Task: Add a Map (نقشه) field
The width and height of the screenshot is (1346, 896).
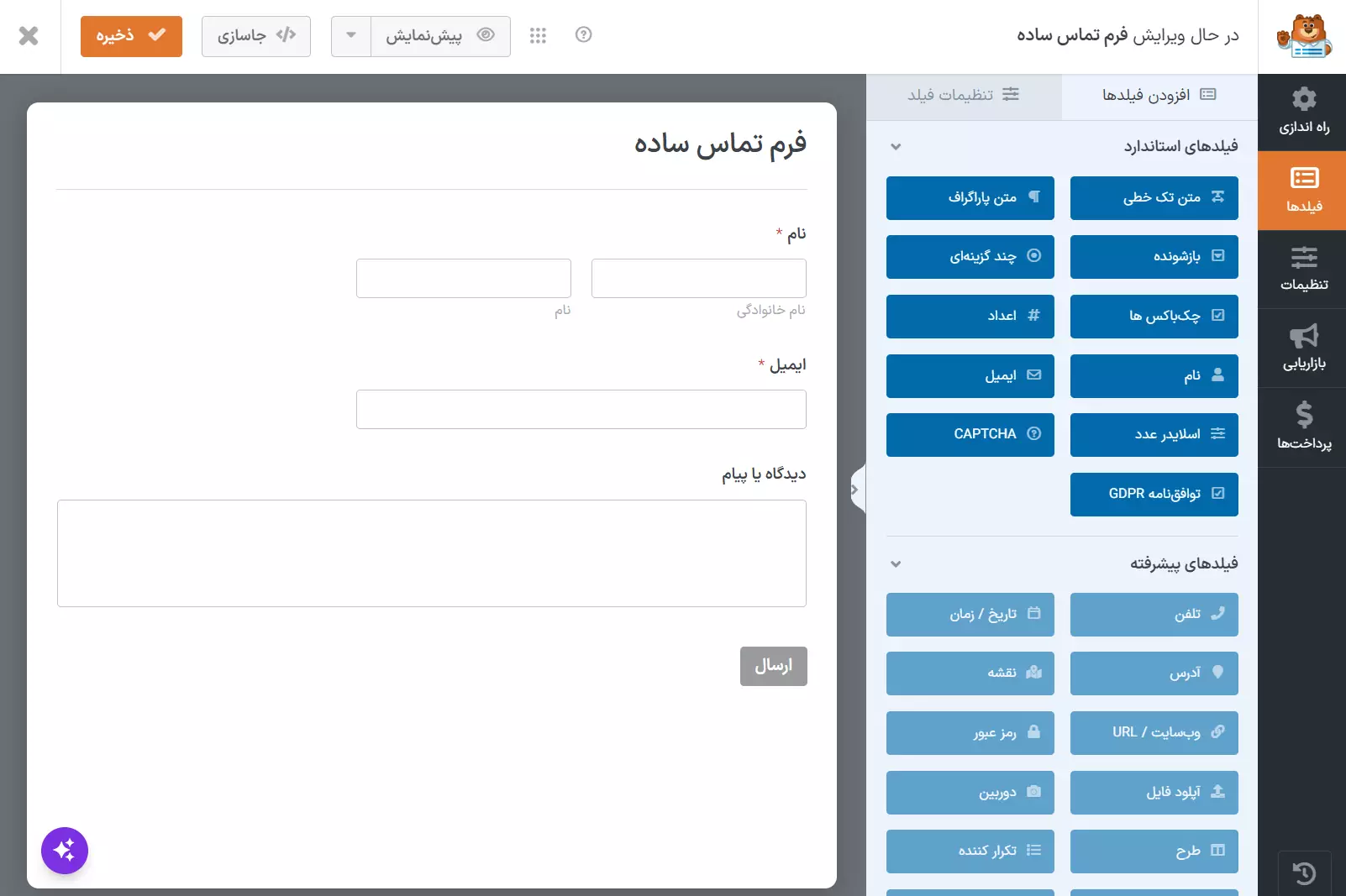Action: pyautogui.click(x=970, y=673)
